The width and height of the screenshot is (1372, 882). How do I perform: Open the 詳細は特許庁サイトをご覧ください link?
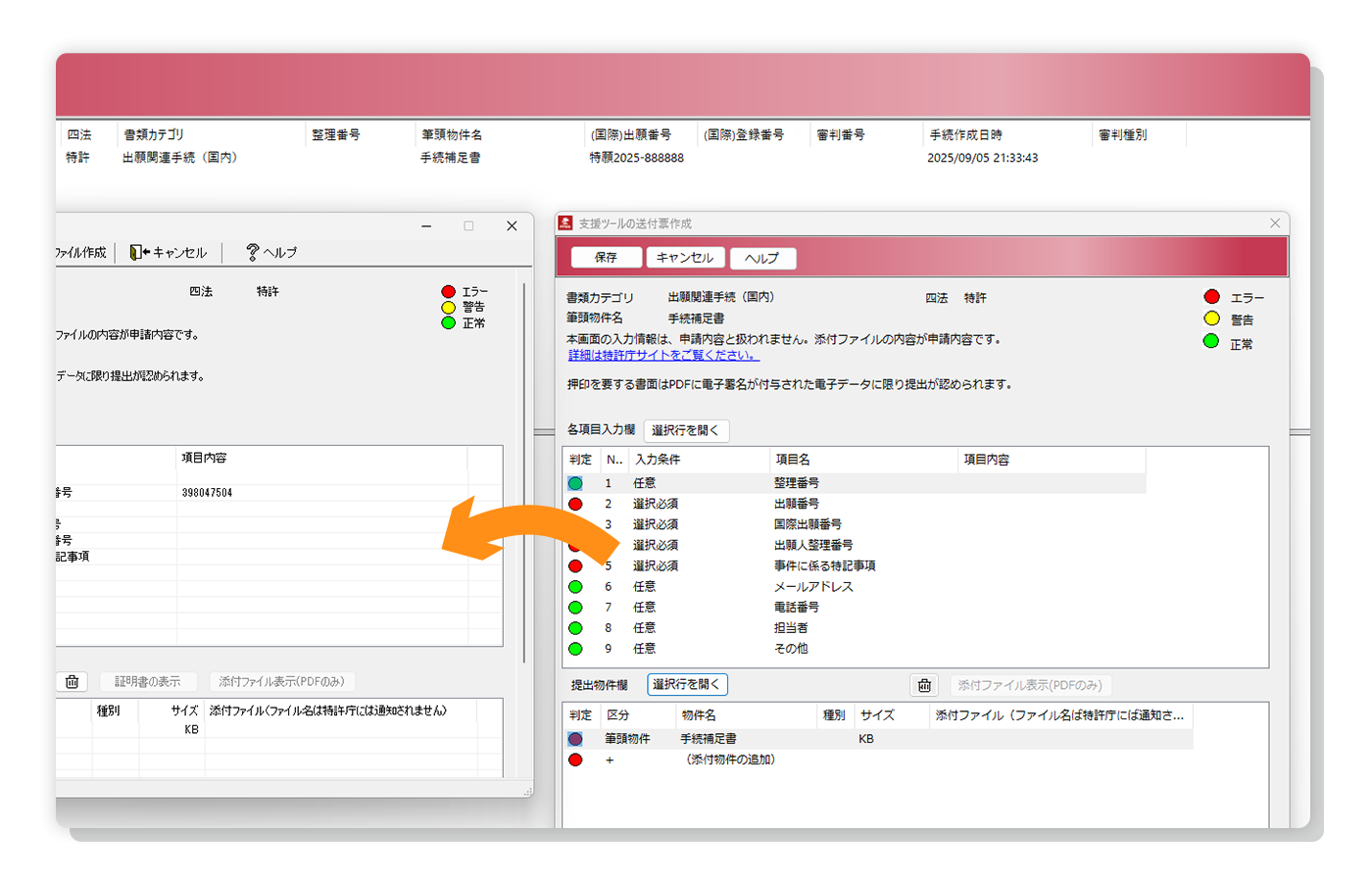tap(663, 355)
